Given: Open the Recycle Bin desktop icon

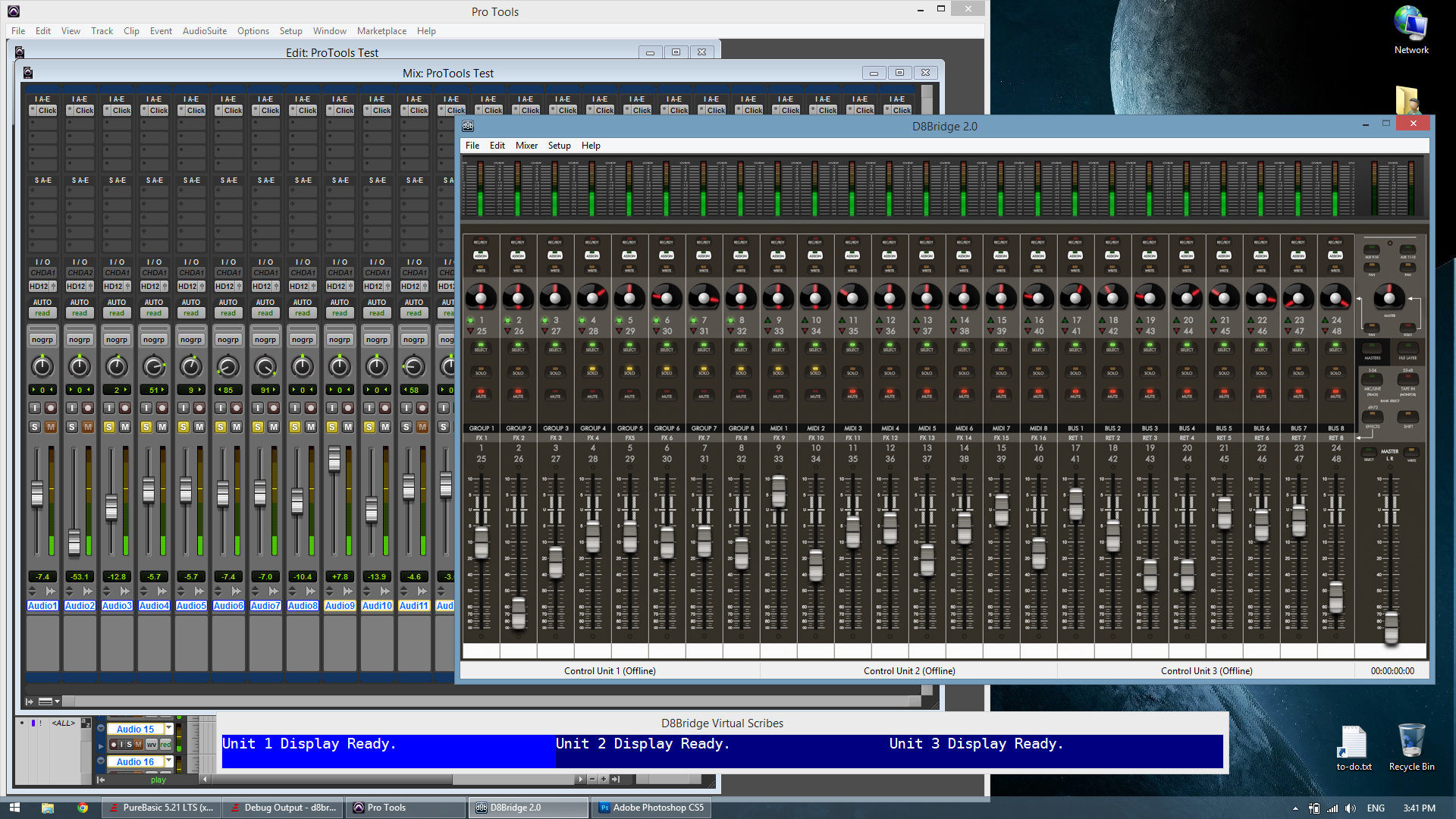Looking at the screenshot, I should click(1411, 748).
